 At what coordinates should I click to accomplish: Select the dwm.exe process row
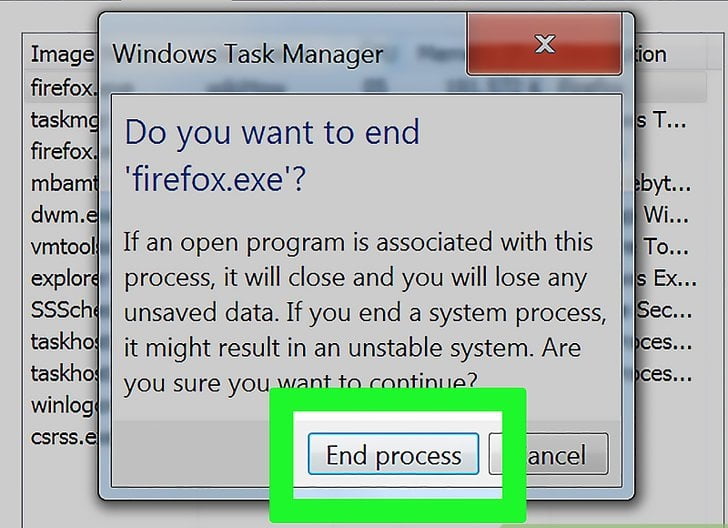[64, 215]
